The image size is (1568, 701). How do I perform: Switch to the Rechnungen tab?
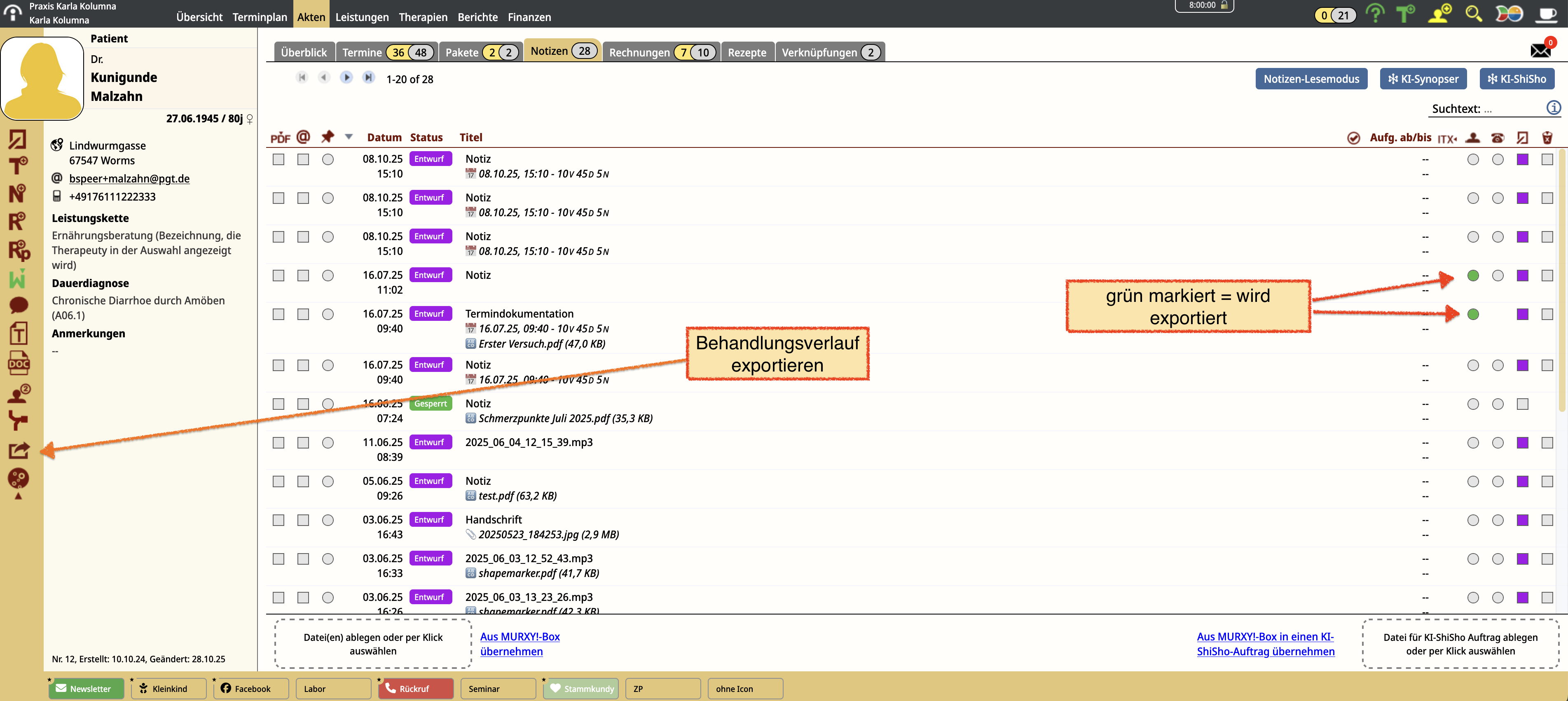(x=639, y=52)
